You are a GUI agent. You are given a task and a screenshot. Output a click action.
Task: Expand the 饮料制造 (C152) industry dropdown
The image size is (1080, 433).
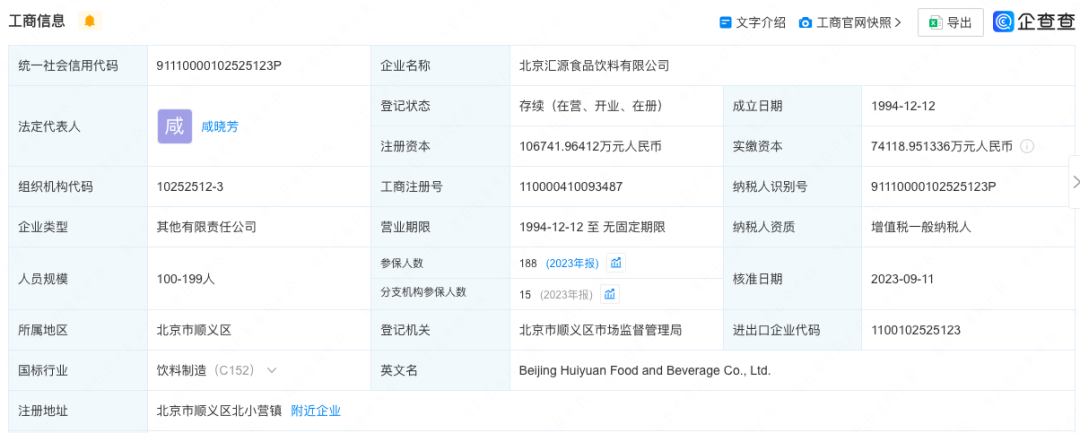click(x=271, y=370)
